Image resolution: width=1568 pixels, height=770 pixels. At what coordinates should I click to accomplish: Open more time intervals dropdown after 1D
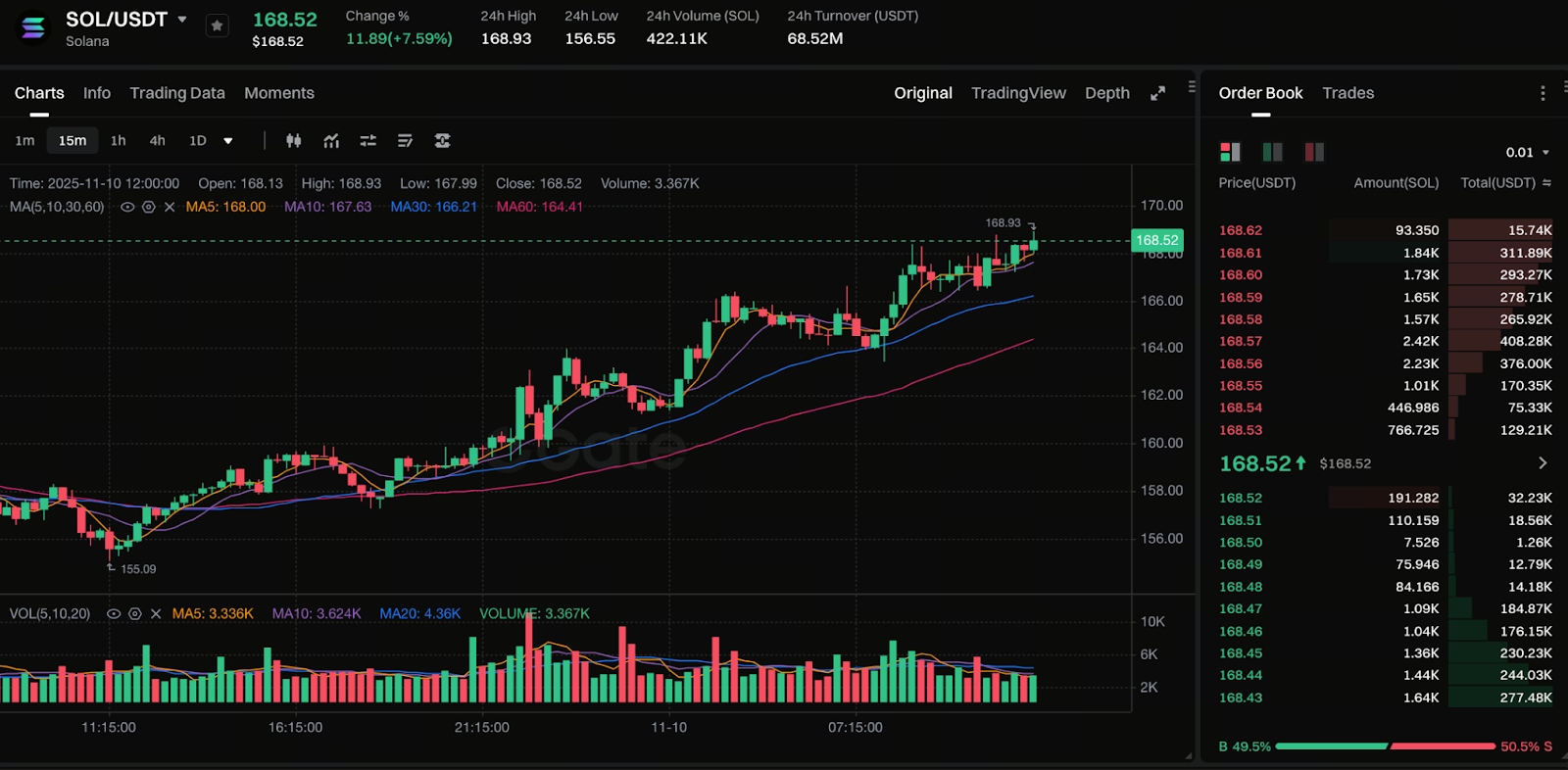228,141
